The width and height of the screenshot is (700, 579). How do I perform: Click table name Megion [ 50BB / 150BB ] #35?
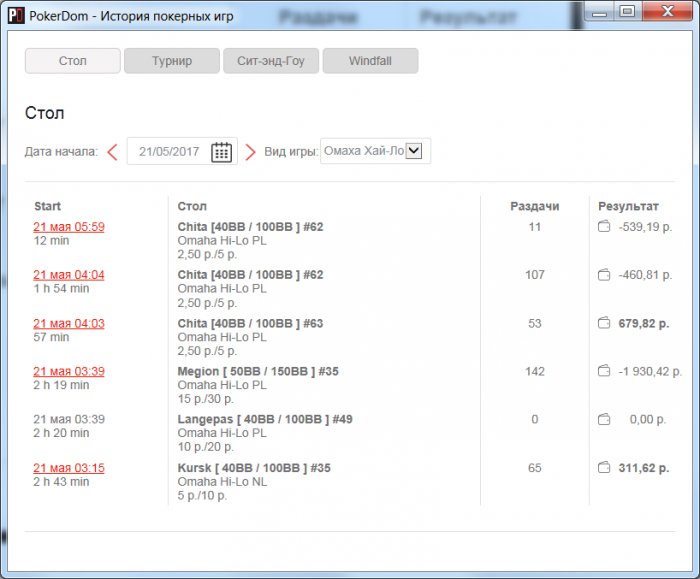[x=258, y=371]
